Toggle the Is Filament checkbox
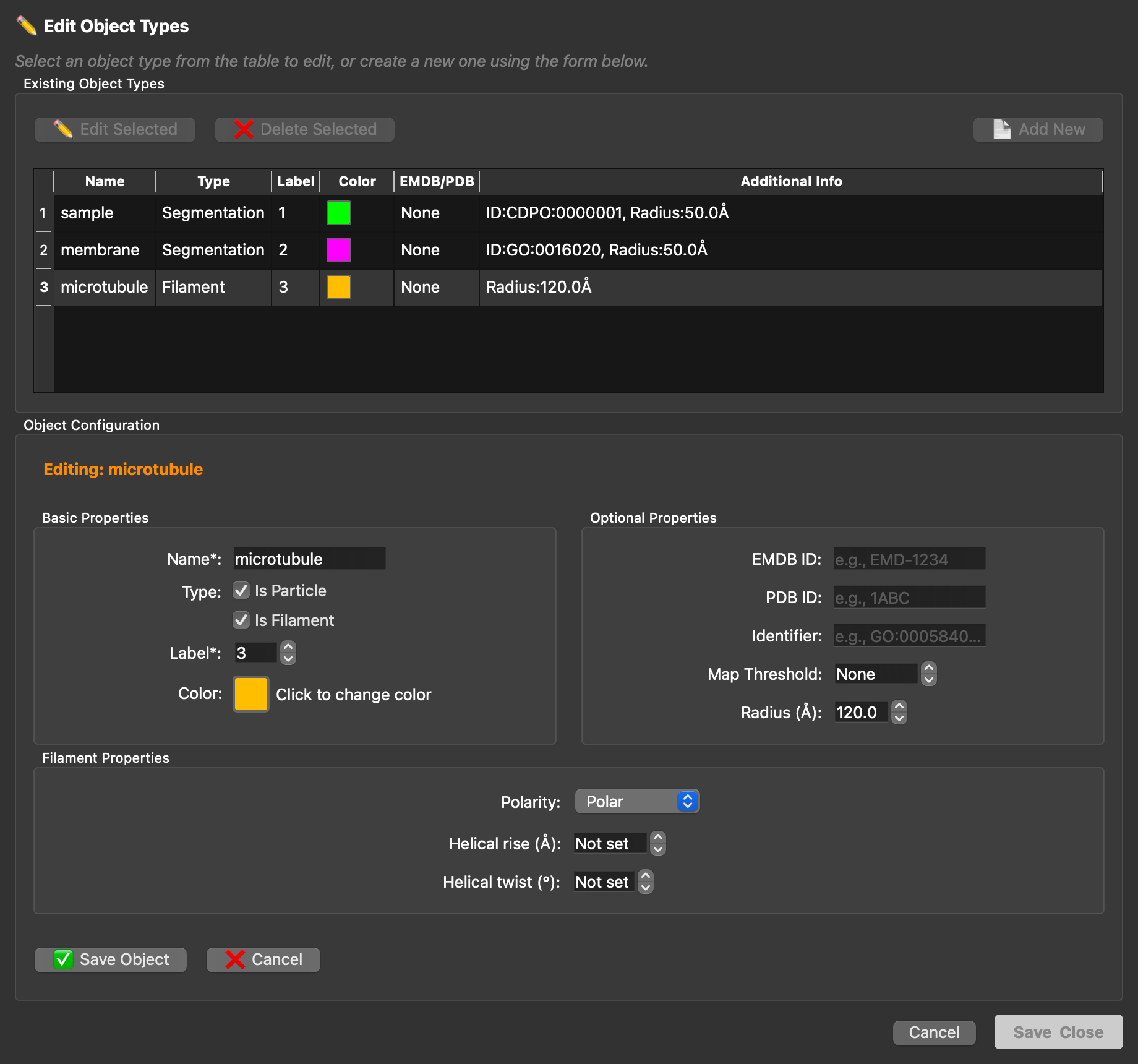Image resolution: width=1138 pixels, height=1064 pixels. coord(241,620)
